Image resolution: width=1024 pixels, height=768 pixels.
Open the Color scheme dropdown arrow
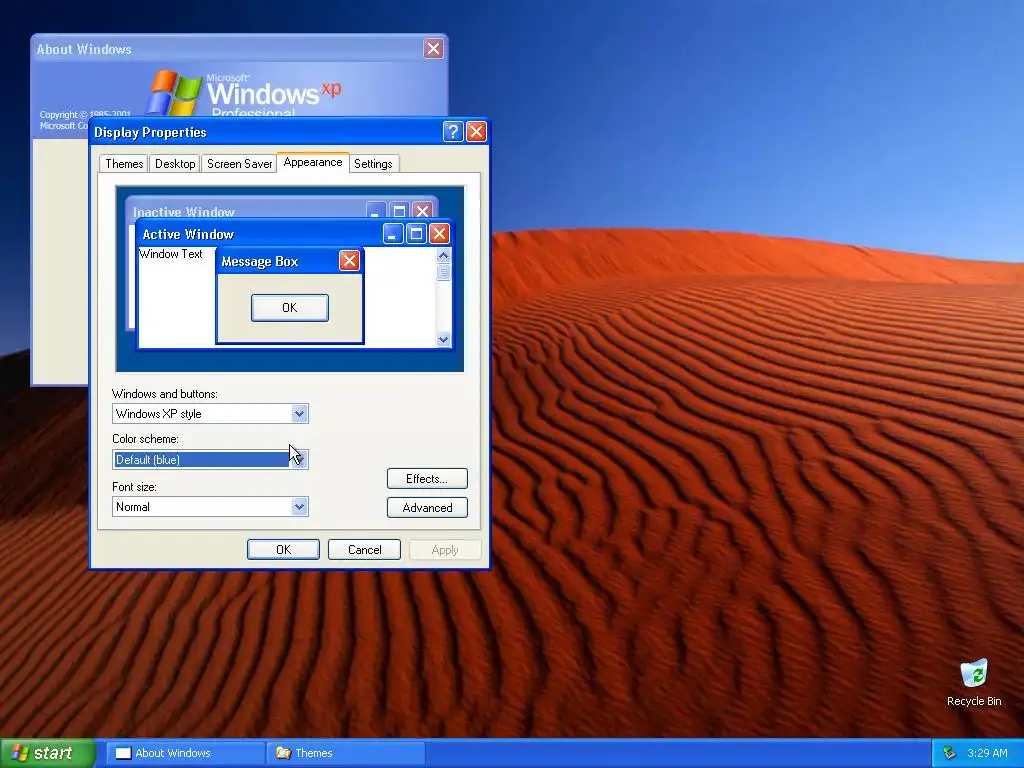(x=299, y=459)
